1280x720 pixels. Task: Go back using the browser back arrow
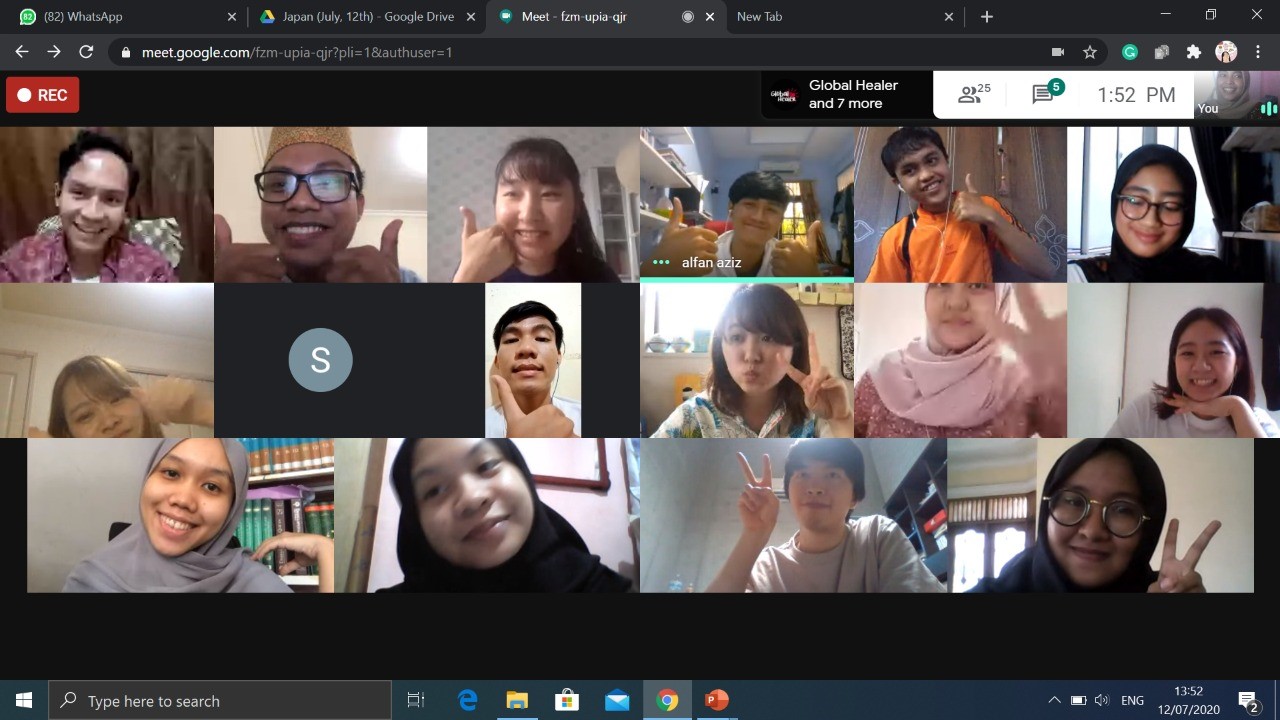pyautogui.click(x=22, y=52)
